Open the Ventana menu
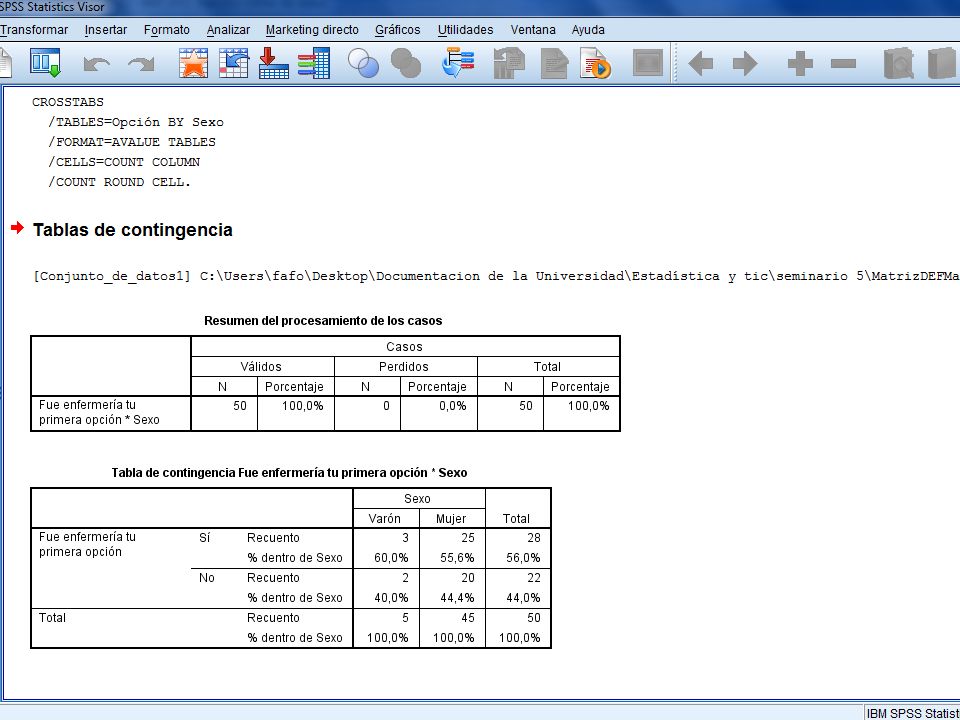The width and height of the screenshot is (960, 720). point(533,29)
